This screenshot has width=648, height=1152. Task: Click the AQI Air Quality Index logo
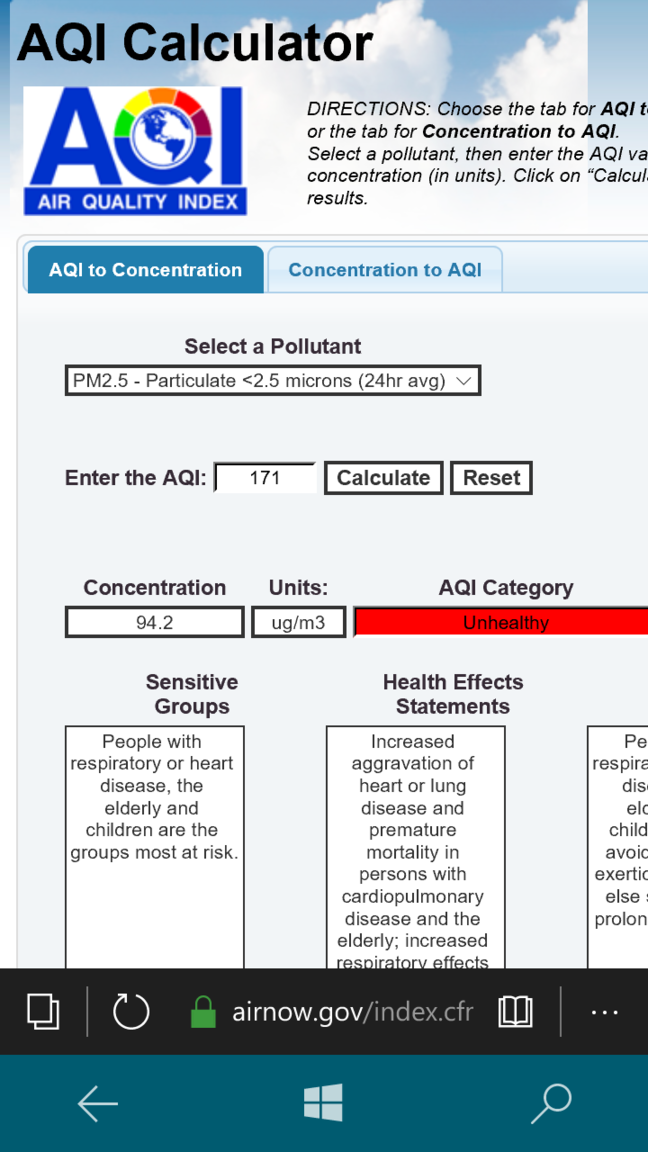click(x=134, y=150)
